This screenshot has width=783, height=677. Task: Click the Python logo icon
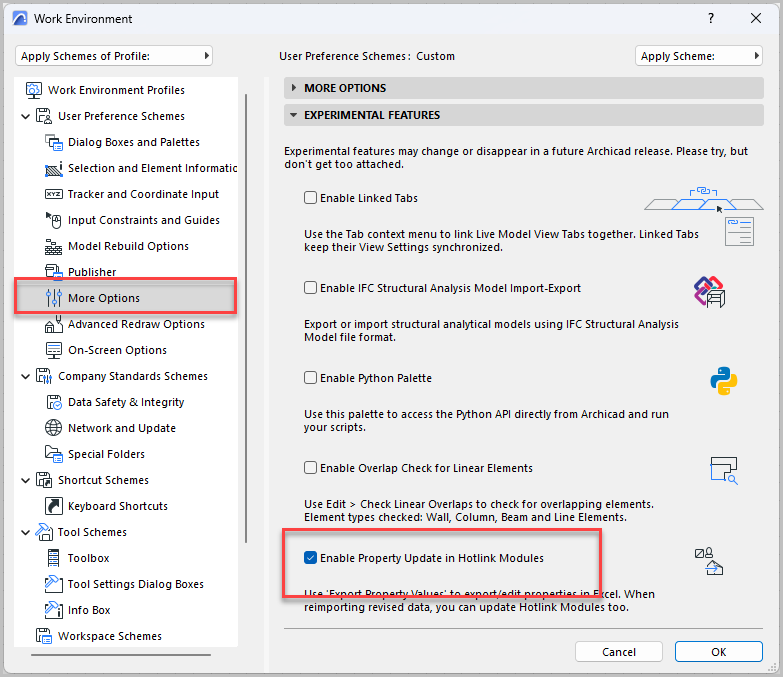(724, 382)
